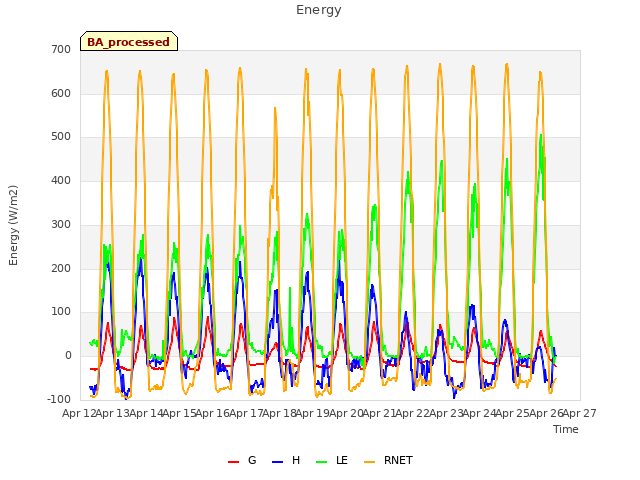The width and height of the screenshot is (640, 480).
Task: Click the orange RNET legend color marker
Action: click(x=369, y=462)
